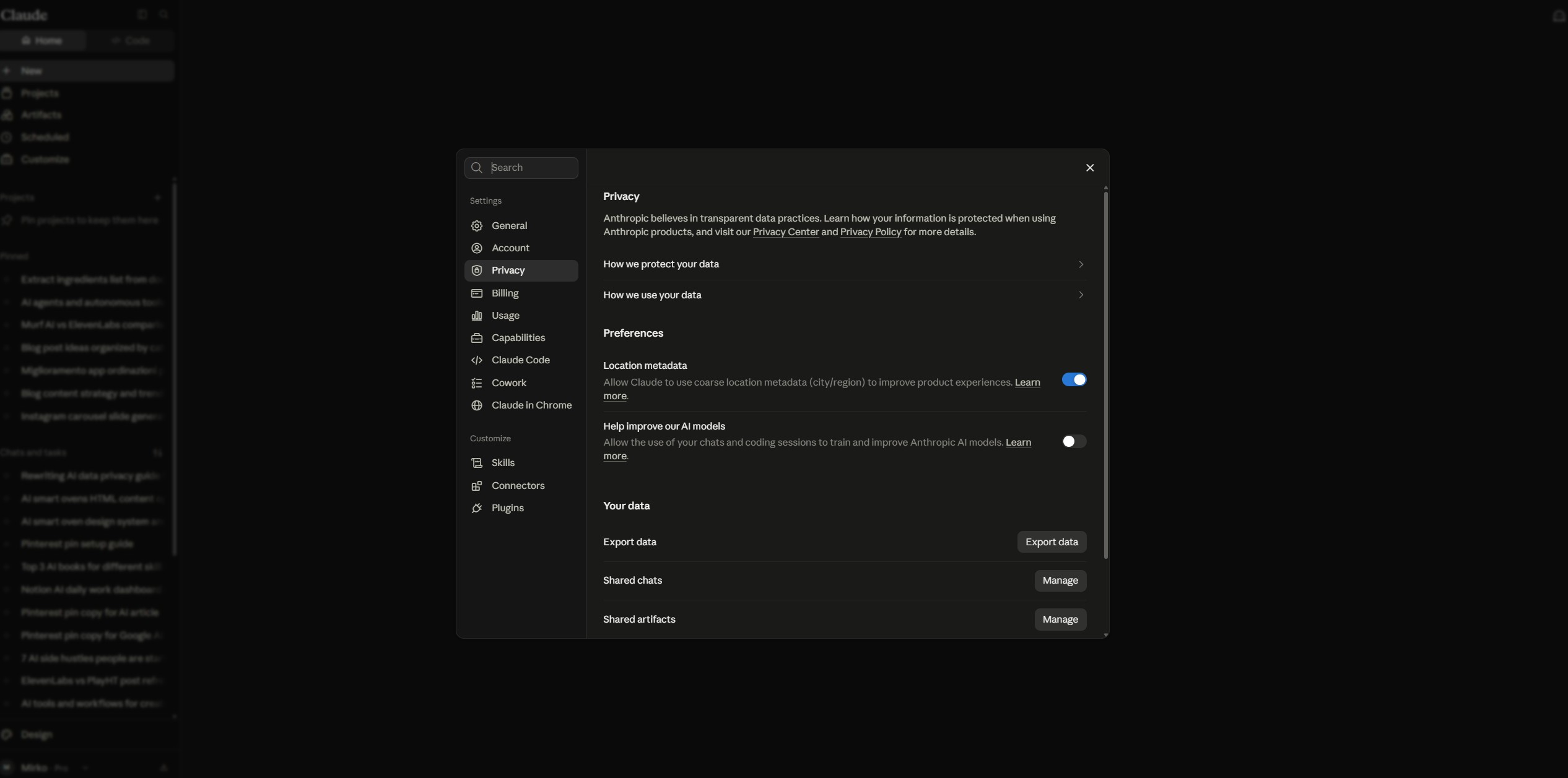The image size is (1568, 778).
Task: Click the Connectors icon in Customize
Action: [x=476, y=486]
